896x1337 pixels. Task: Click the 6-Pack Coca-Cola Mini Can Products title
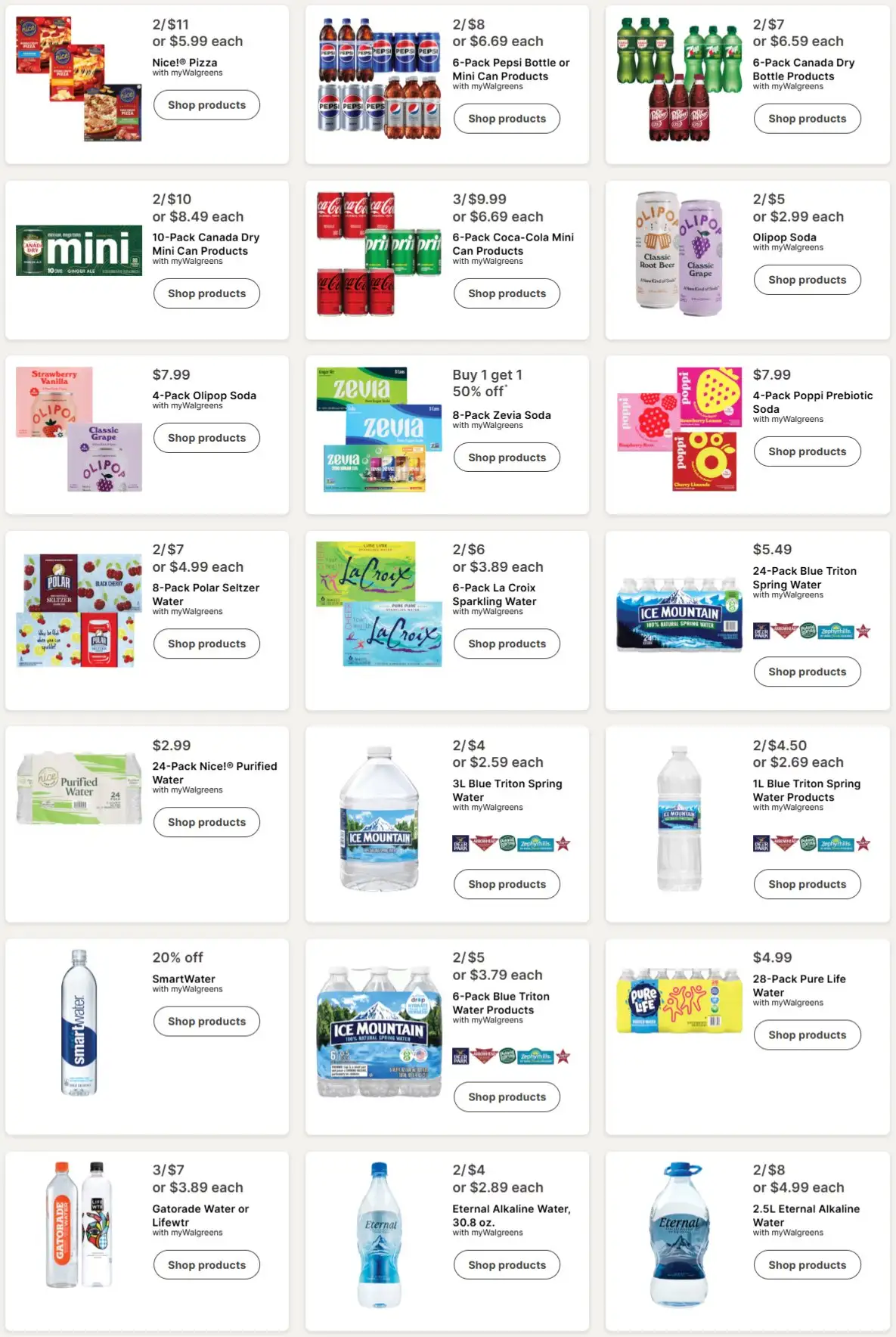(x=513, y=244)
